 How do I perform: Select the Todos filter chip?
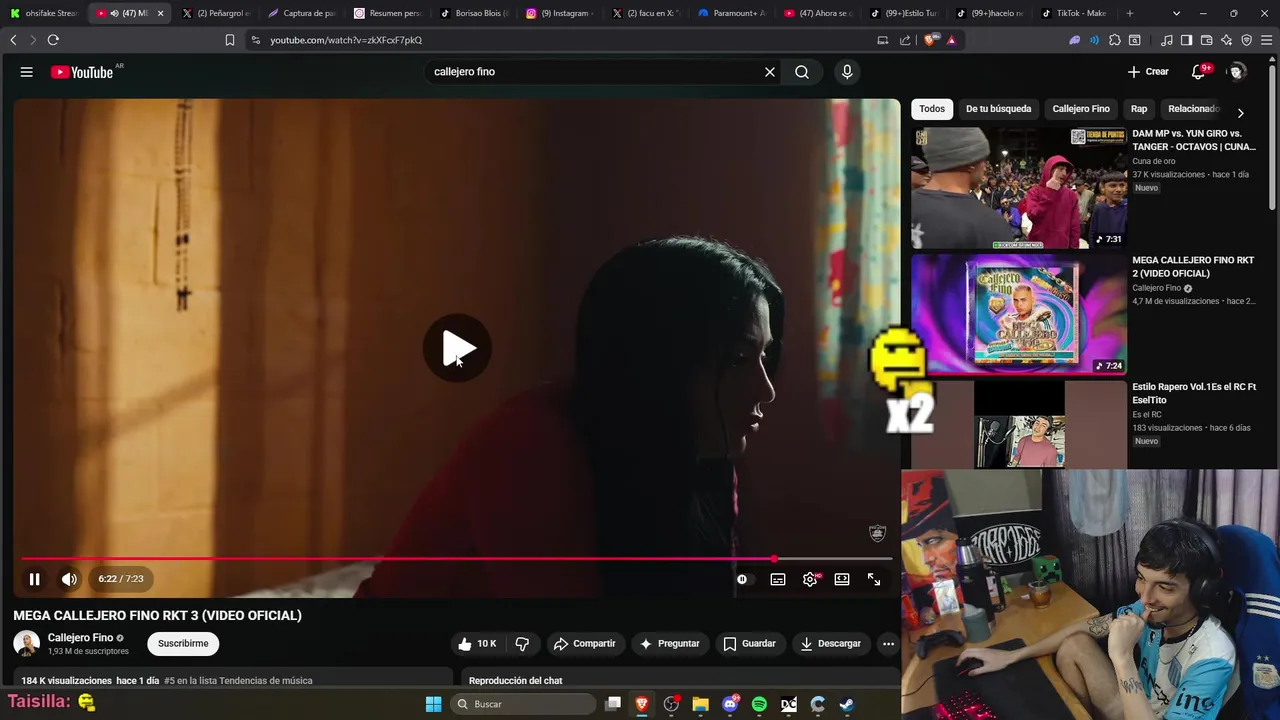pos(932,109)
